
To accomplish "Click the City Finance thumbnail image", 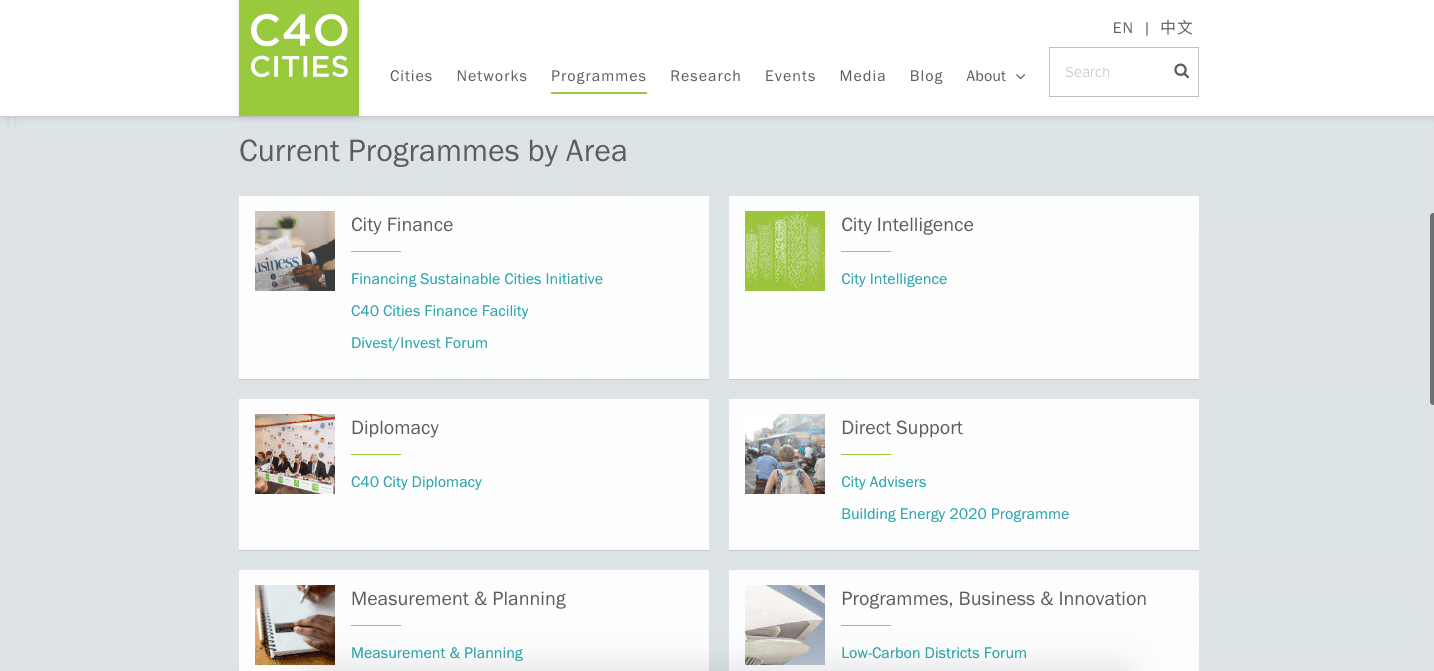I will tap(295, 251).
